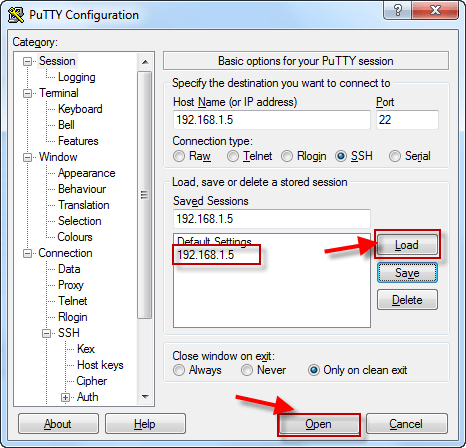Open the Appearance settings panel

coord(86,173)
